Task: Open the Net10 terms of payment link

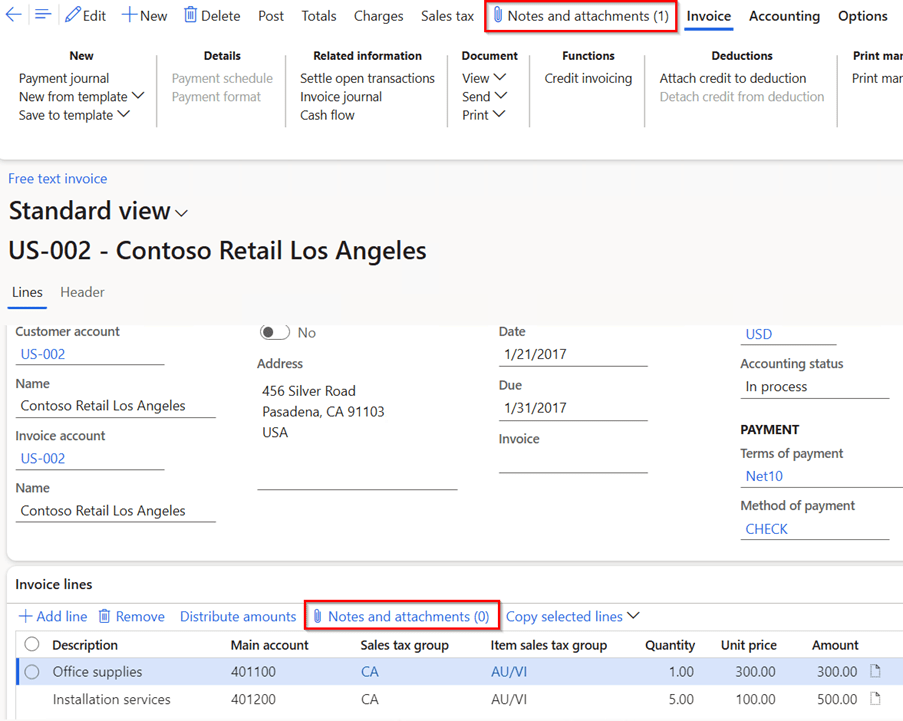Action: pyautogui.click(x=764, y=476)
